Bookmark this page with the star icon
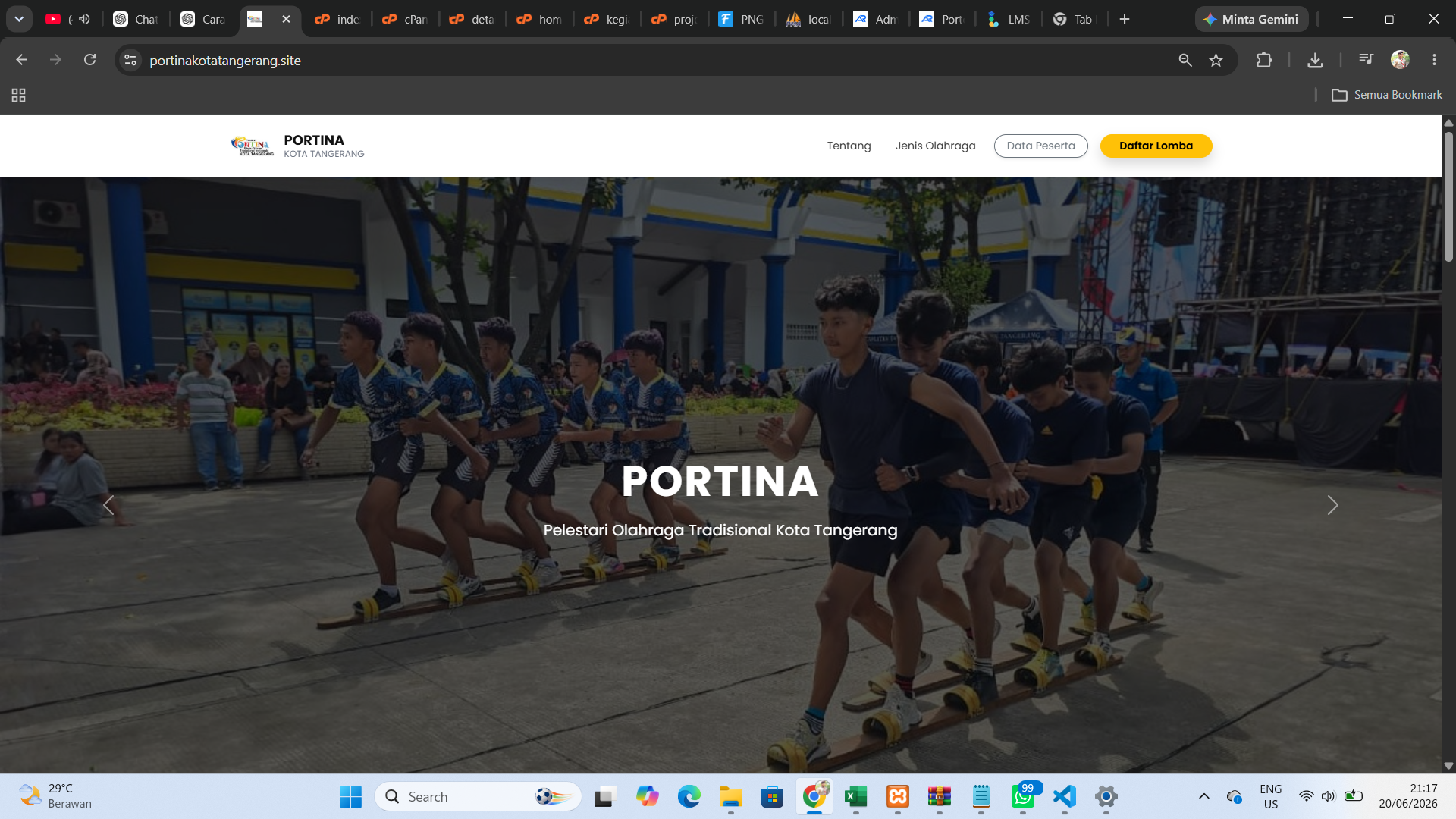1456x819 pixels. (x=1216, y=60)
